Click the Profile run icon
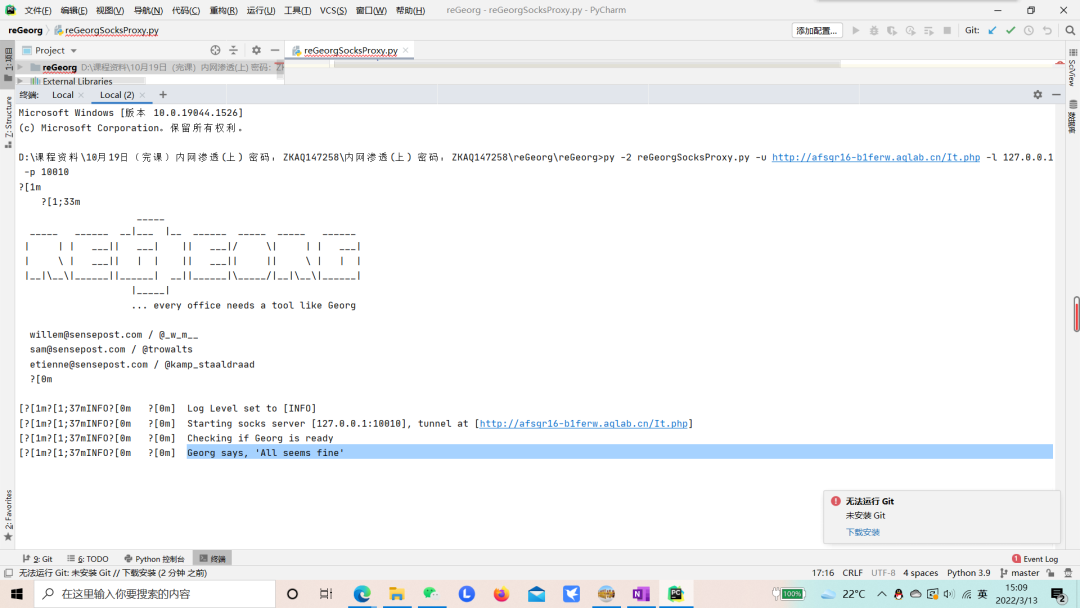 [911, 30]
